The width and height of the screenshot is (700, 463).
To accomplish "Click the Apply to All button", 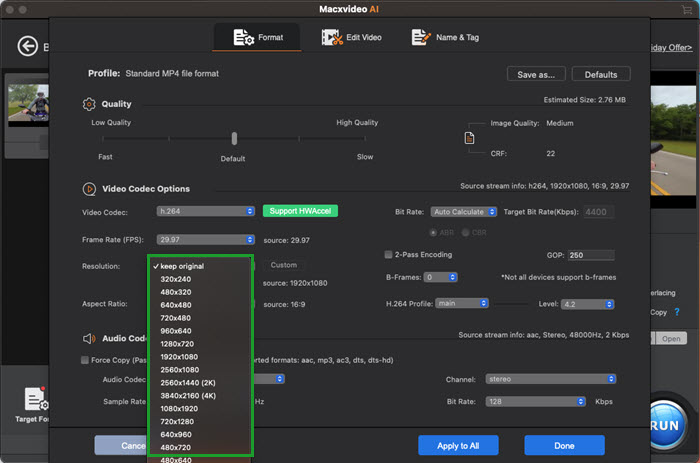I will pos(458,446).
